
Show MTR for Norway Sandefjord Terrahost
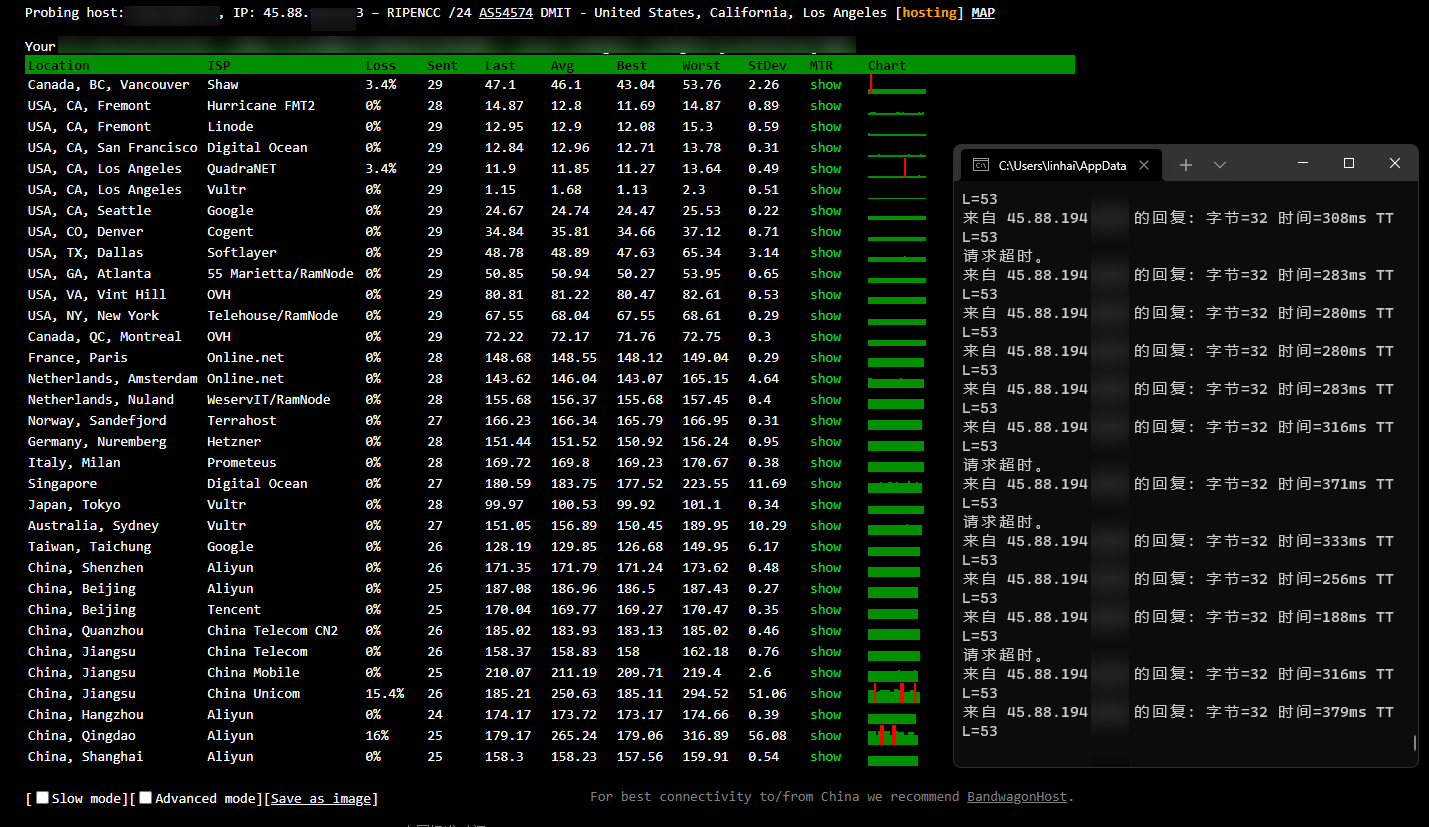click(826, 421)
